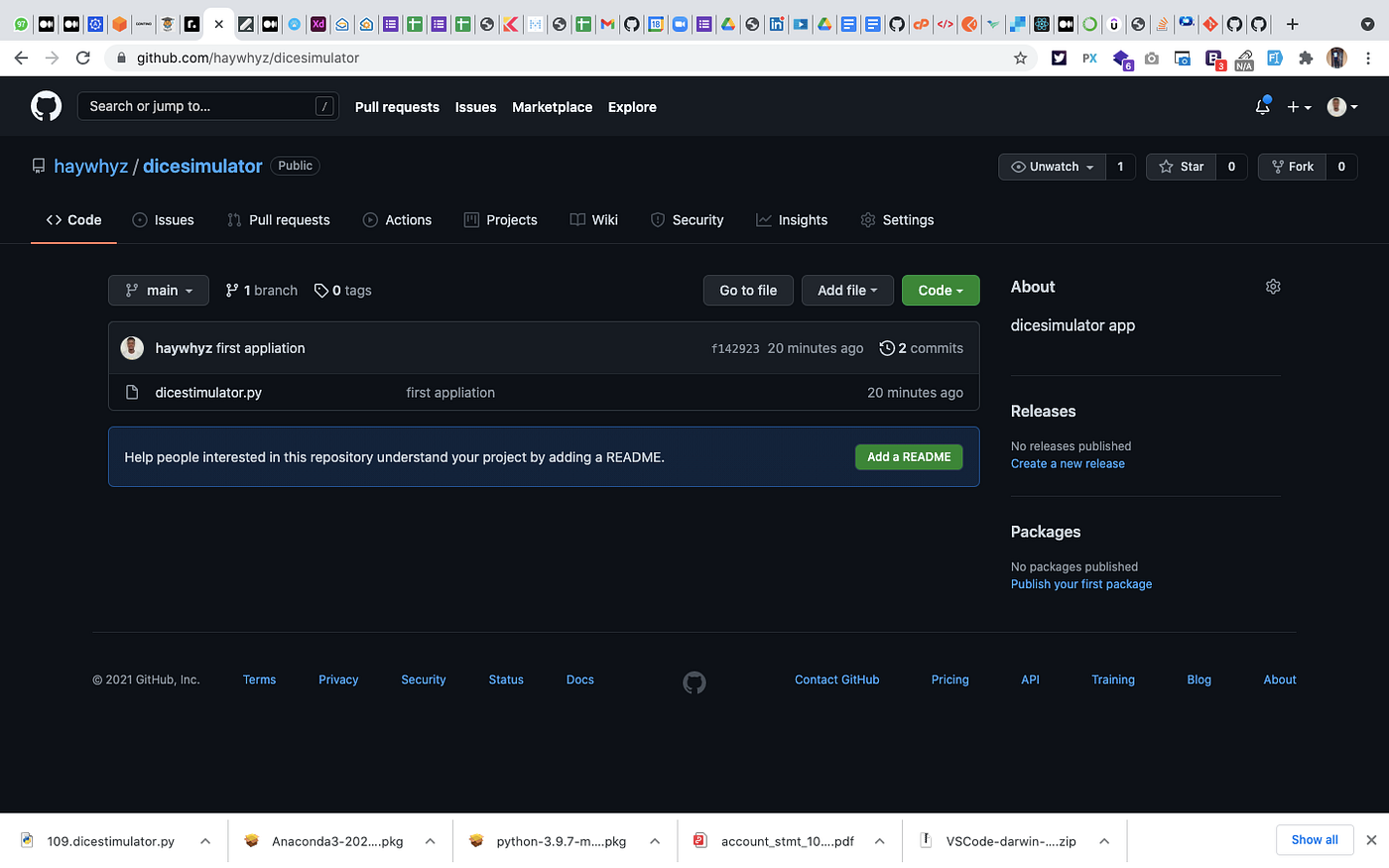
Task: Star the dicesimulator repository
Action: point(1182,167)
